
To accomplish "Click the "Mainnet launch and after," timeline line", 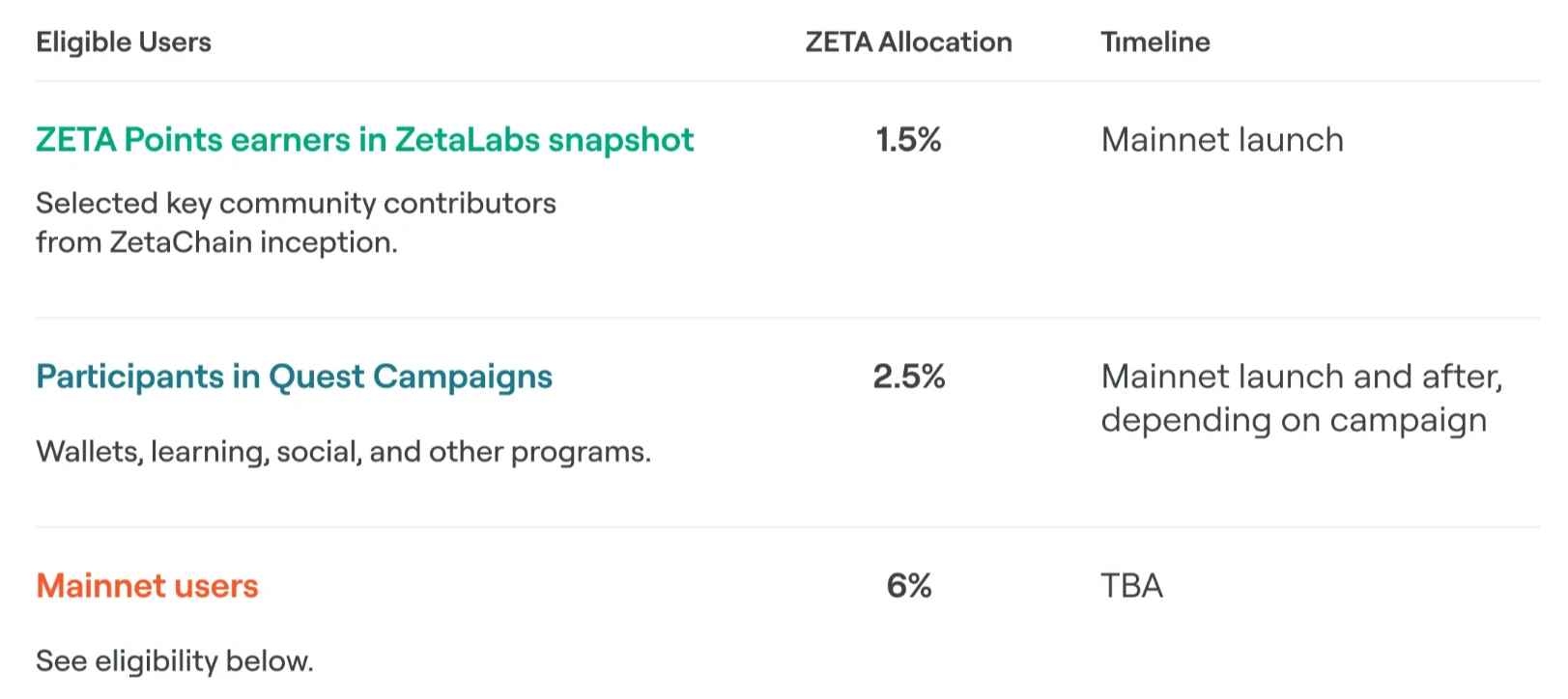I will pyautogui.click(x=1301, y=377).
